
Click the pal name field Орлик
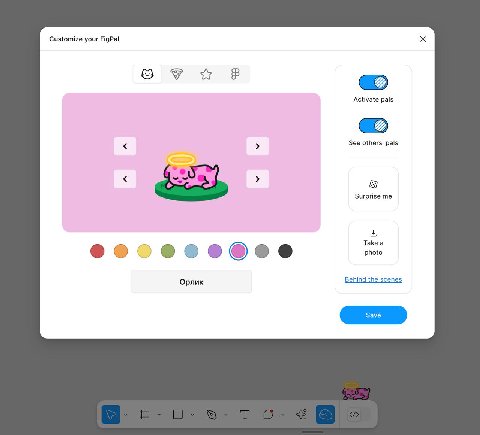[191, 282]
